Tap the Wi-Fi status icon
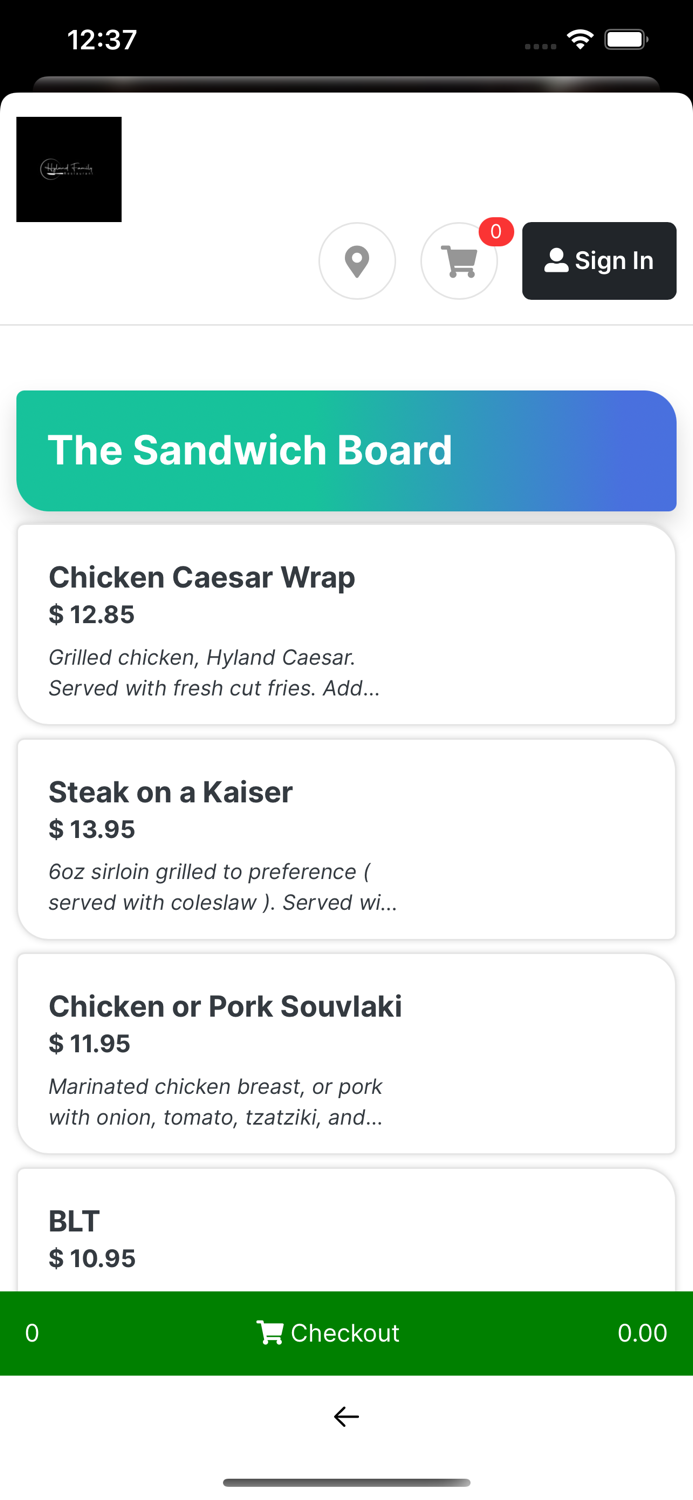The image size is (693, 1500). click(x=580, y=40)
